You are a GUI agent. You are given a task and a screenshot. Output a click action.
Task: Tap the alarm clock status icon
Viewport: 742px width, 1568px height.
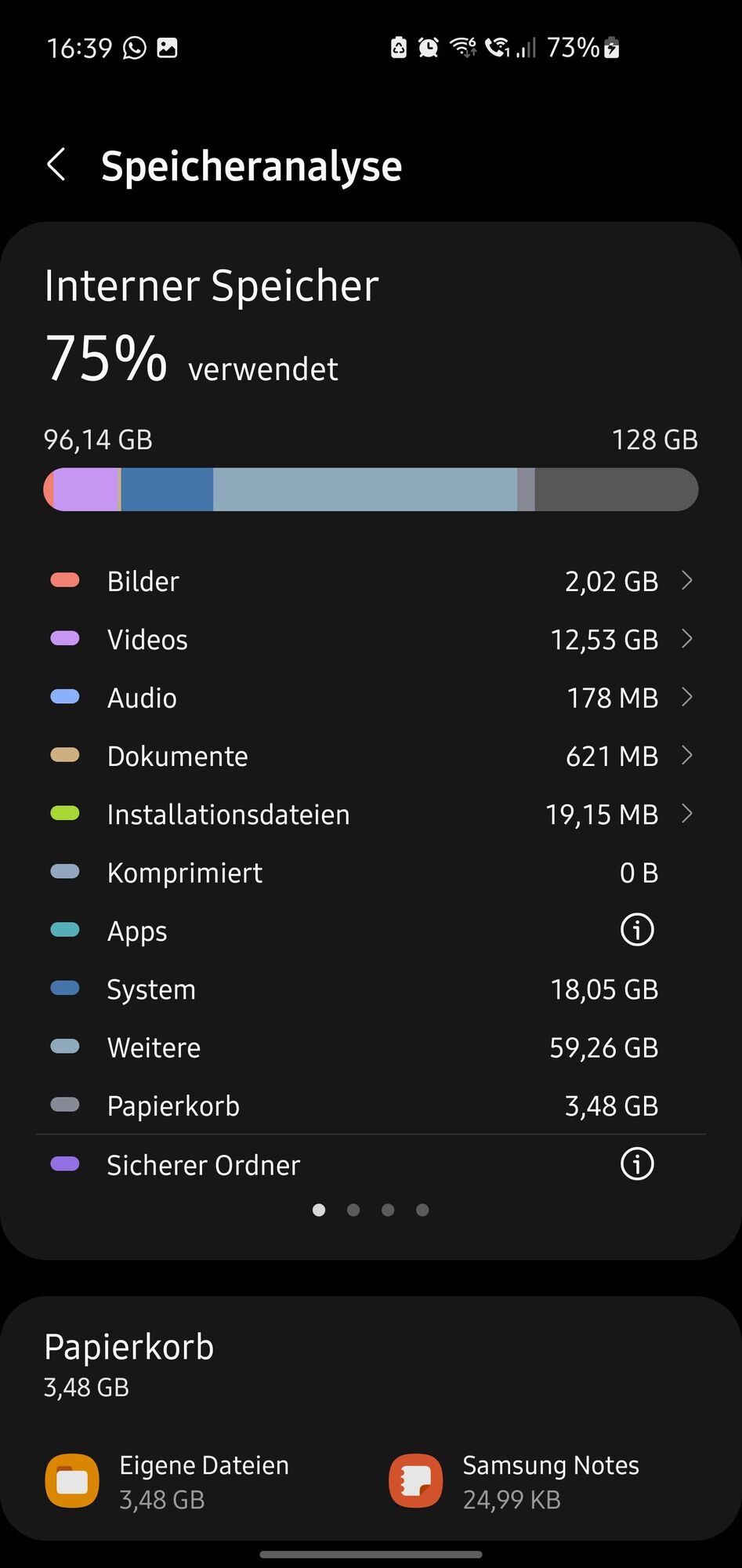coord(427,48)
